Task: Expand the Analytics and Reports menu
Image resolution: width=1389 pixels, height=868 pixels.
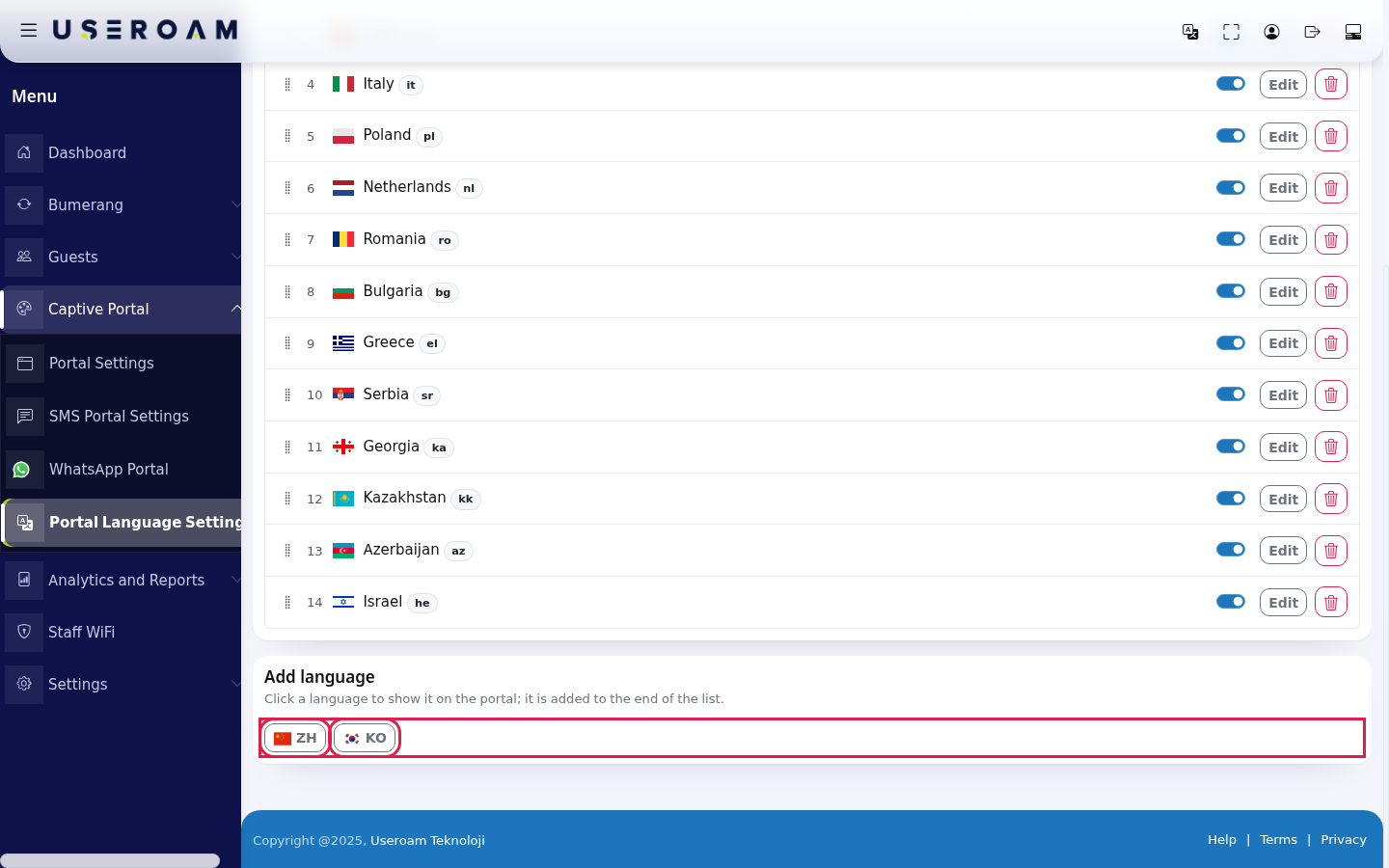Action: [121, 580]
